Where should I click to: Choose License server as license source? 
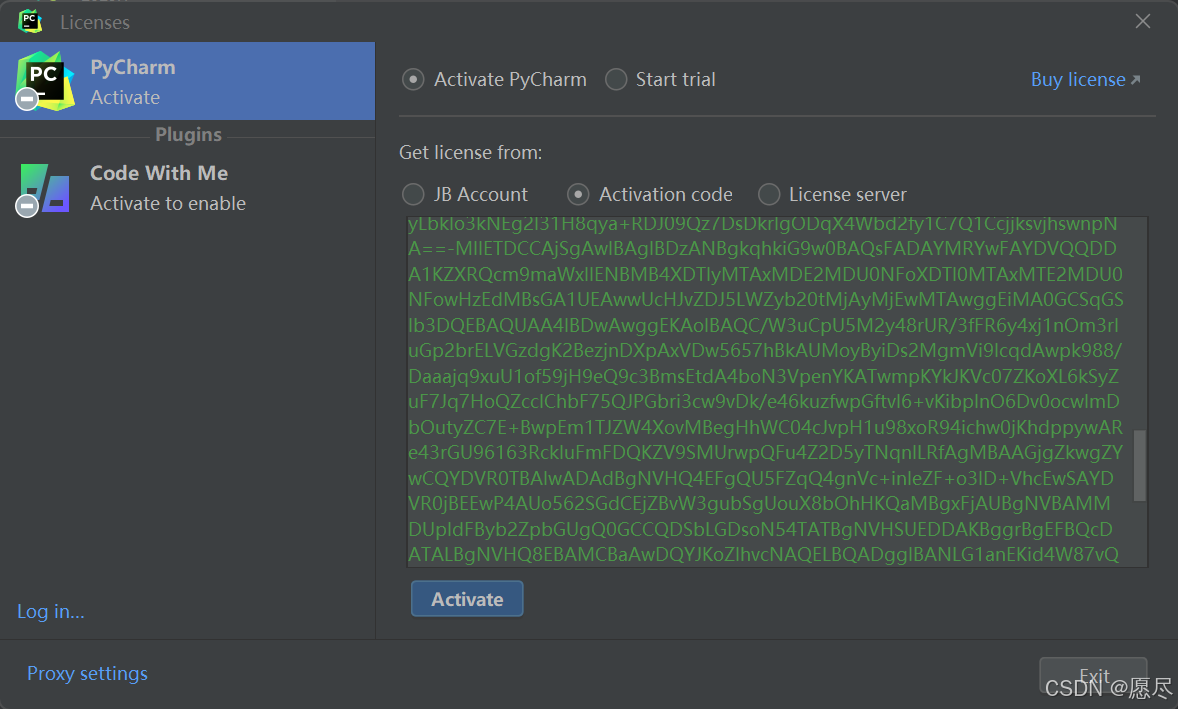click(x=769, y=194)
